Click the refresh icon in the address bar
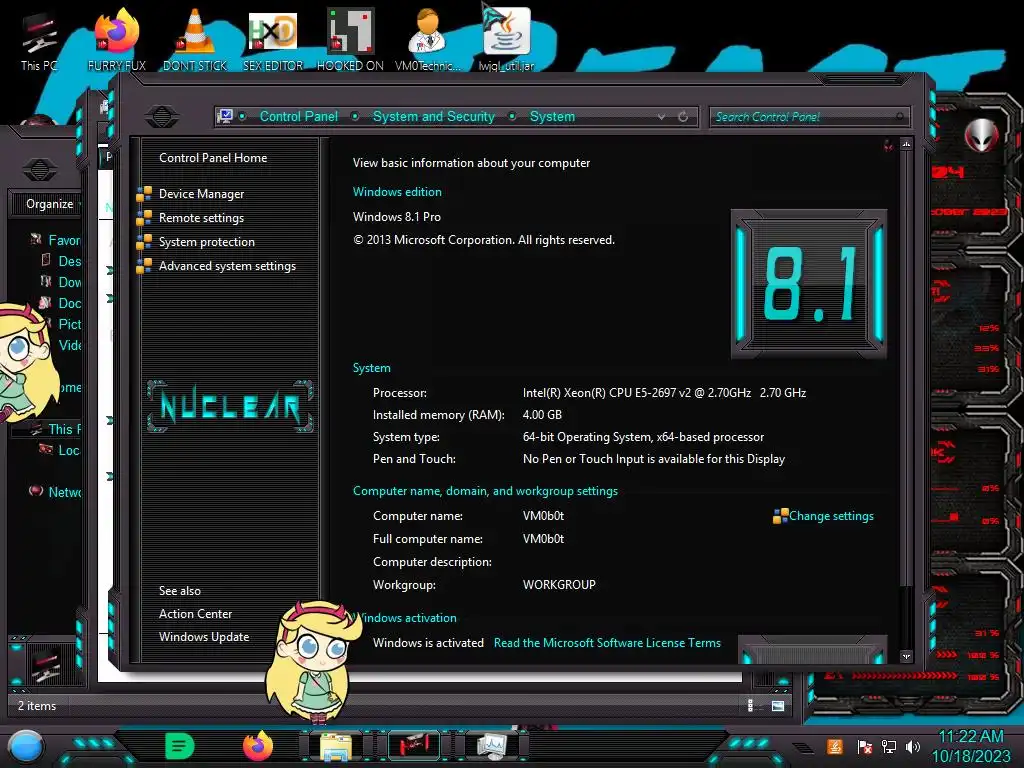The width and height of the screenshot is (1024, 768). 683,117
